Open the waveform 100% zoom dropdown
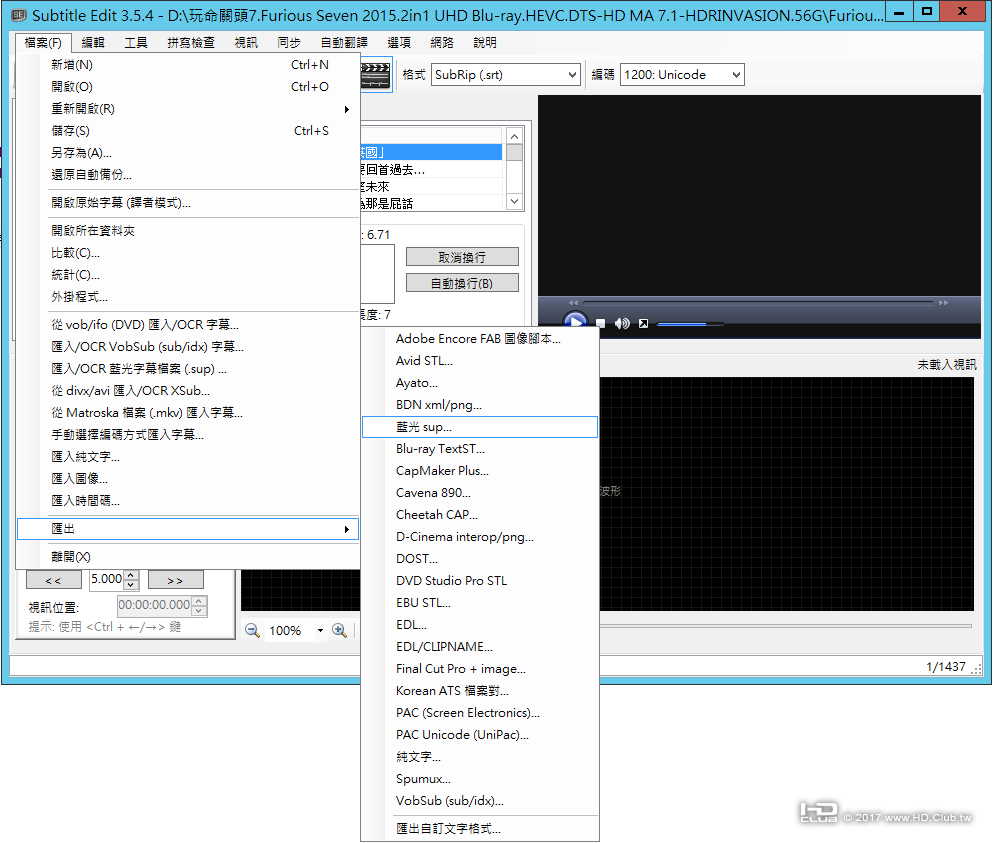Viewport: 994px width, 843px height. [320, 631]
